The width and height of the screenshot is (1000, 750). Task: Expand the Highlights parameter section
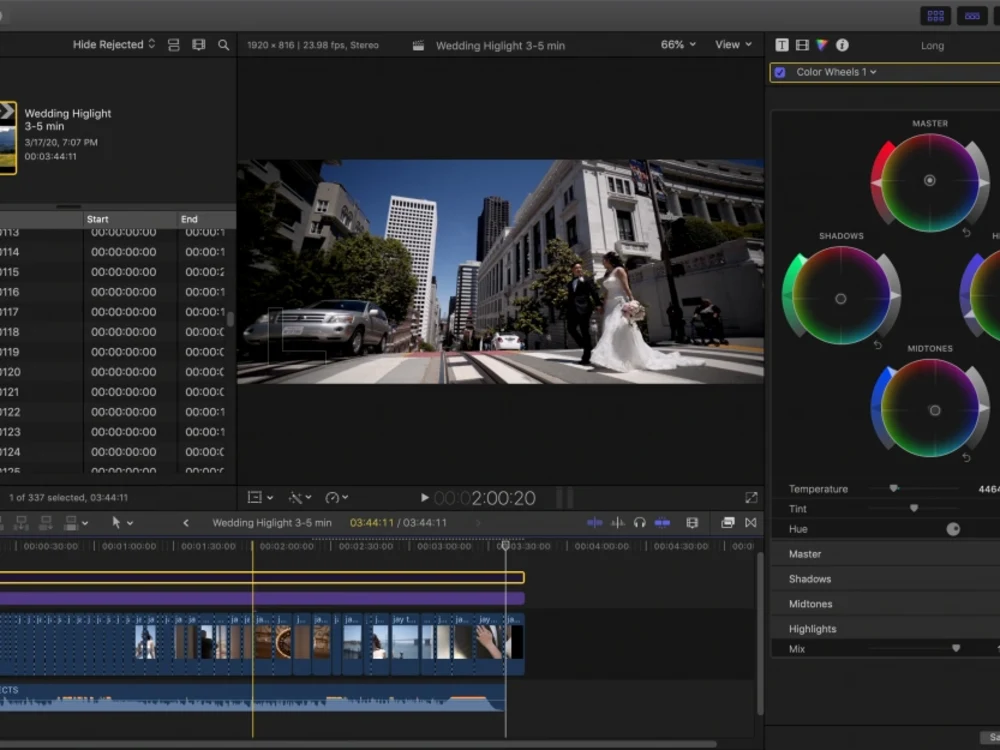pos(885,629)
